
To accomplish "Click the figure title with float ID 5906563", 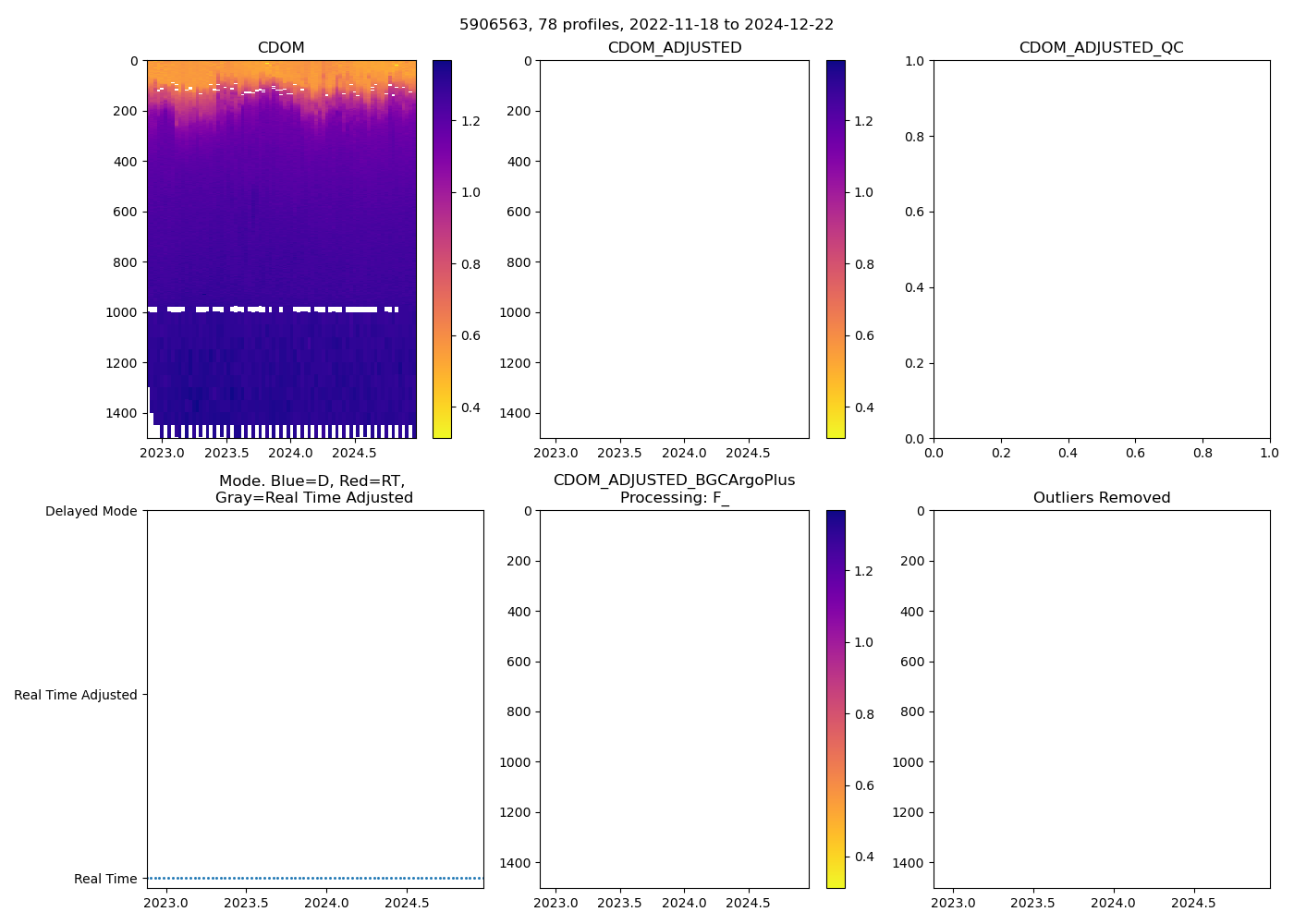I will [646, 24].
